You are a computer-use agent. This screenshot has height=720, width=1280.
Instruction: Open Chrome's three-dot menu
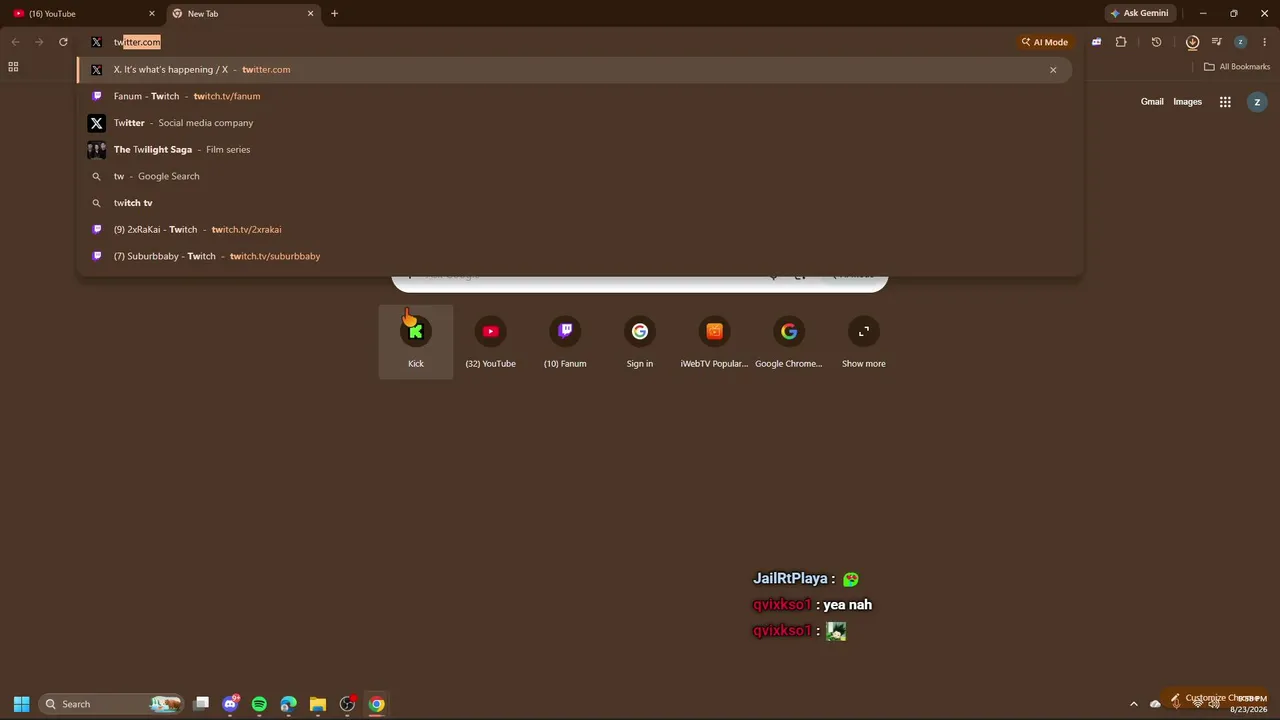(1265, 42)
